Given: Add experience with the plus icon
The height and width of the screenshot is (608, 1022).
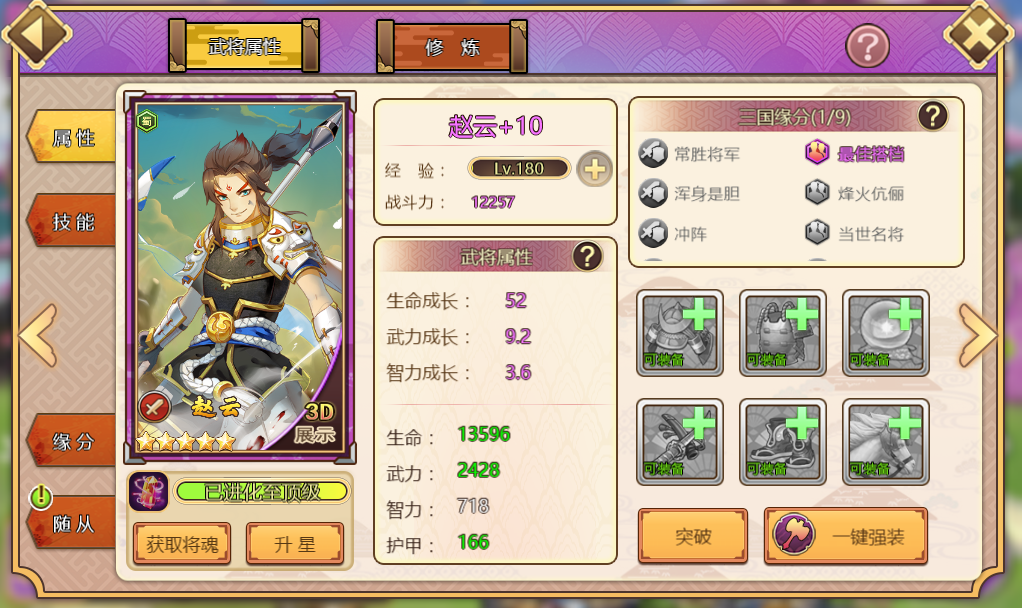Looking at the screenshot, I should coord(594,169).
